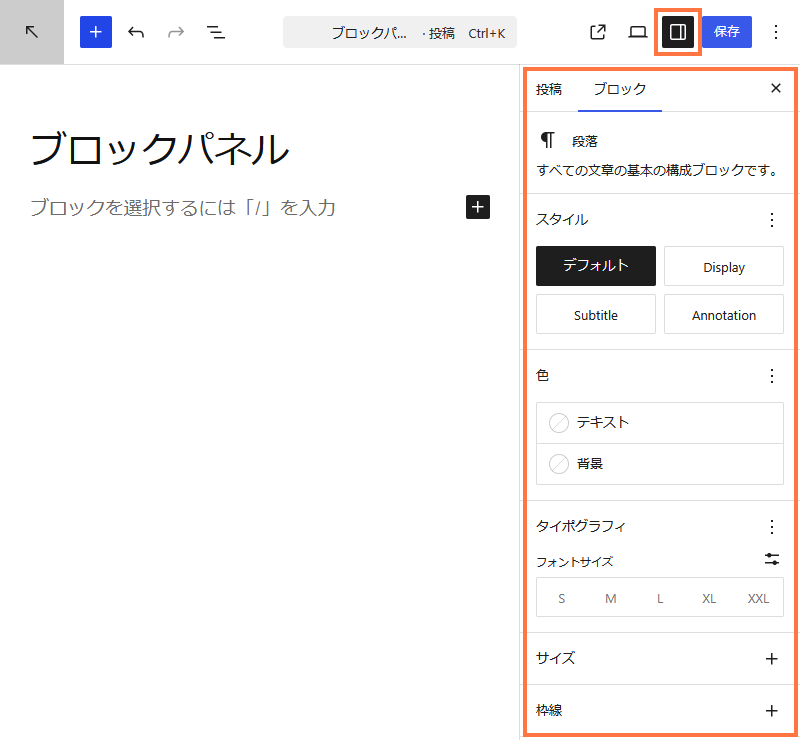
Task: Toggle custom font size sliders icon
Action: point(771,559)
